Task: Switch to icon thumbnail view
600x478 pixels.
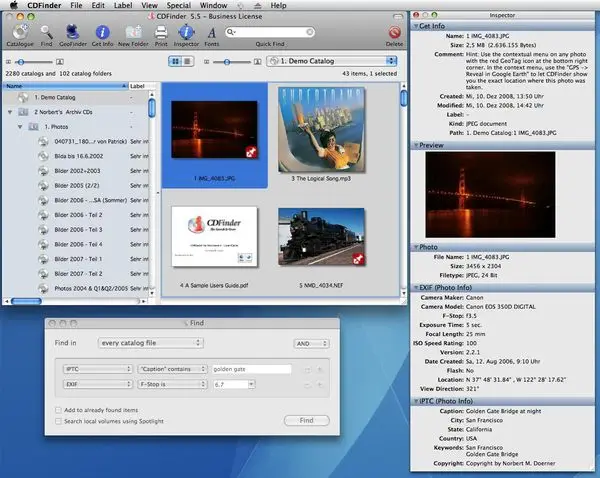Action: point(175,61)
